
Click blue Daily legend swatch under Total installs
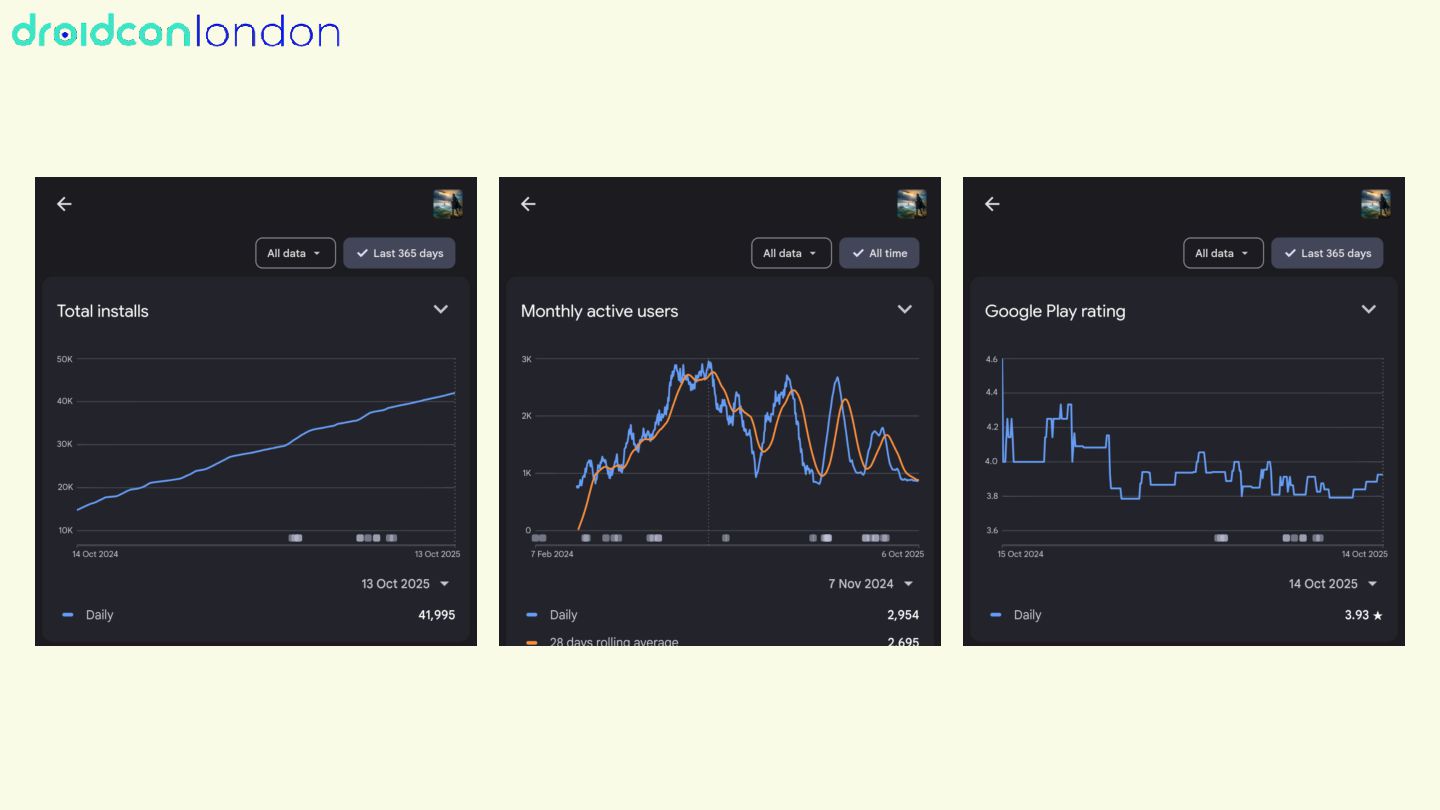click(68, 615)
